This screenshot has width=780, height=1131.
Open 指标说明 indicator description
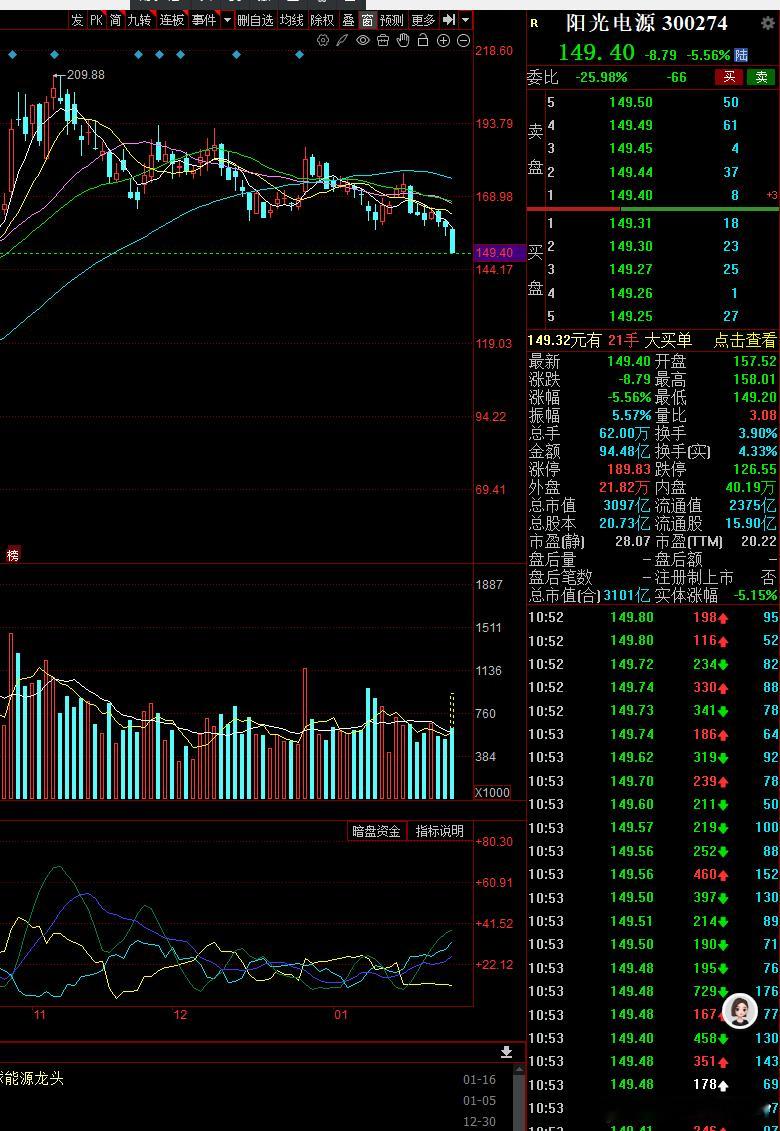click(x=439, y=831)
